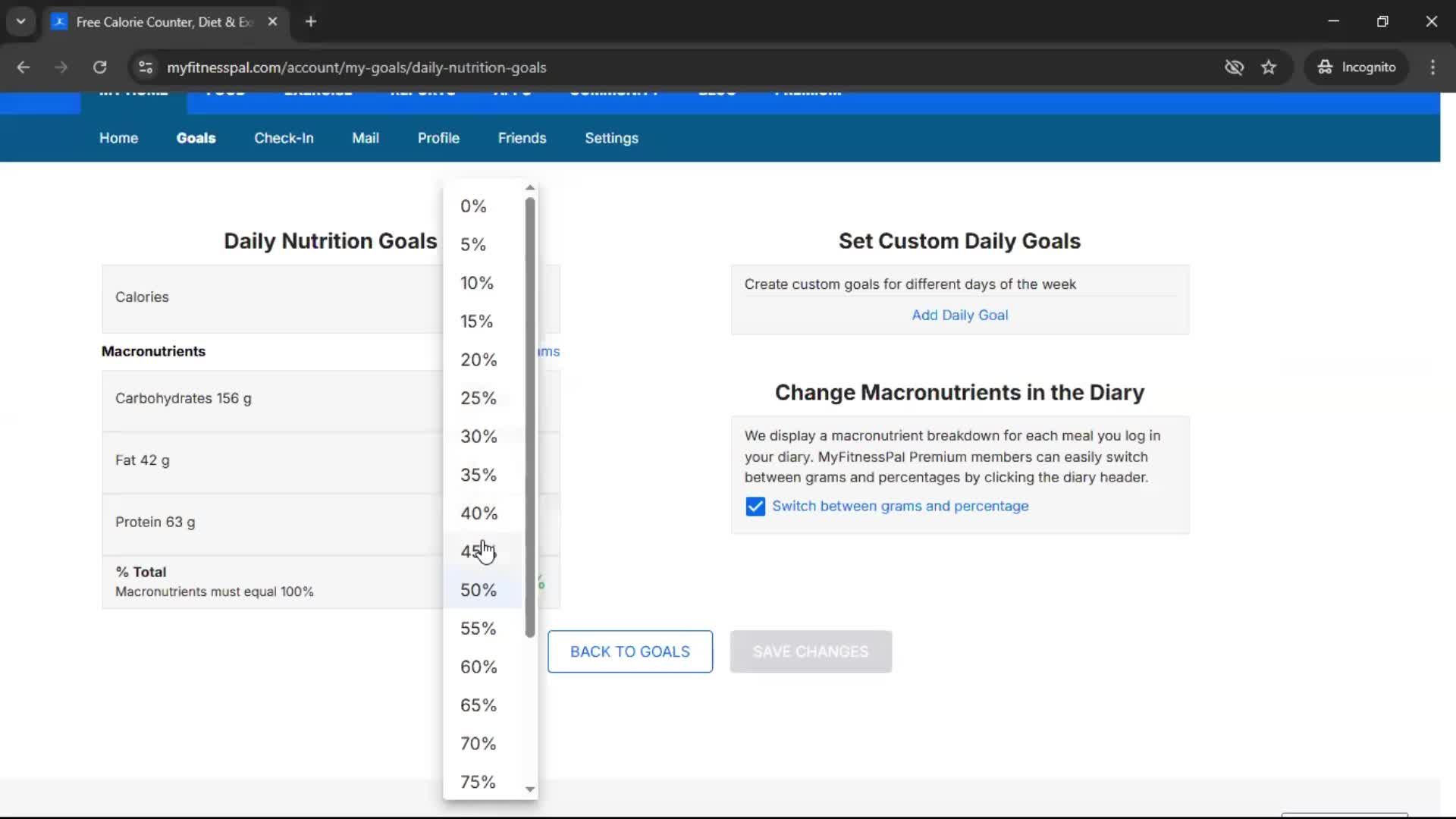Select 5% from the dropdown list
Viewport: 1456px width, 819px height.
483,245
